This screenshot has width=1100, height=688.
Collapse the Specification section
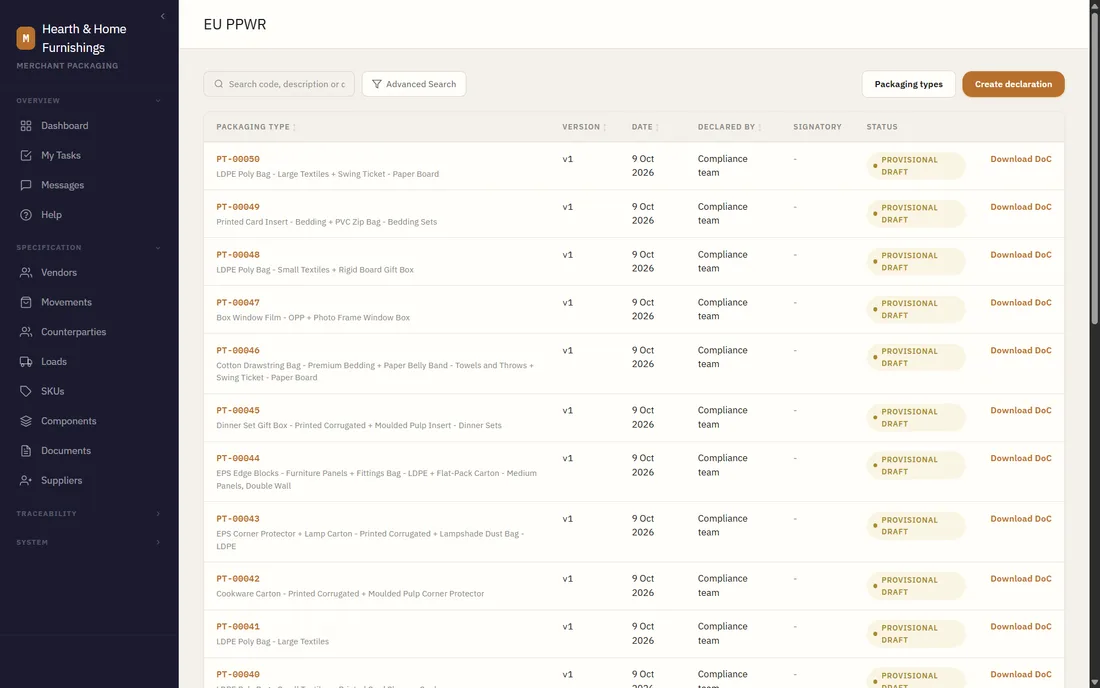(158, 248)
